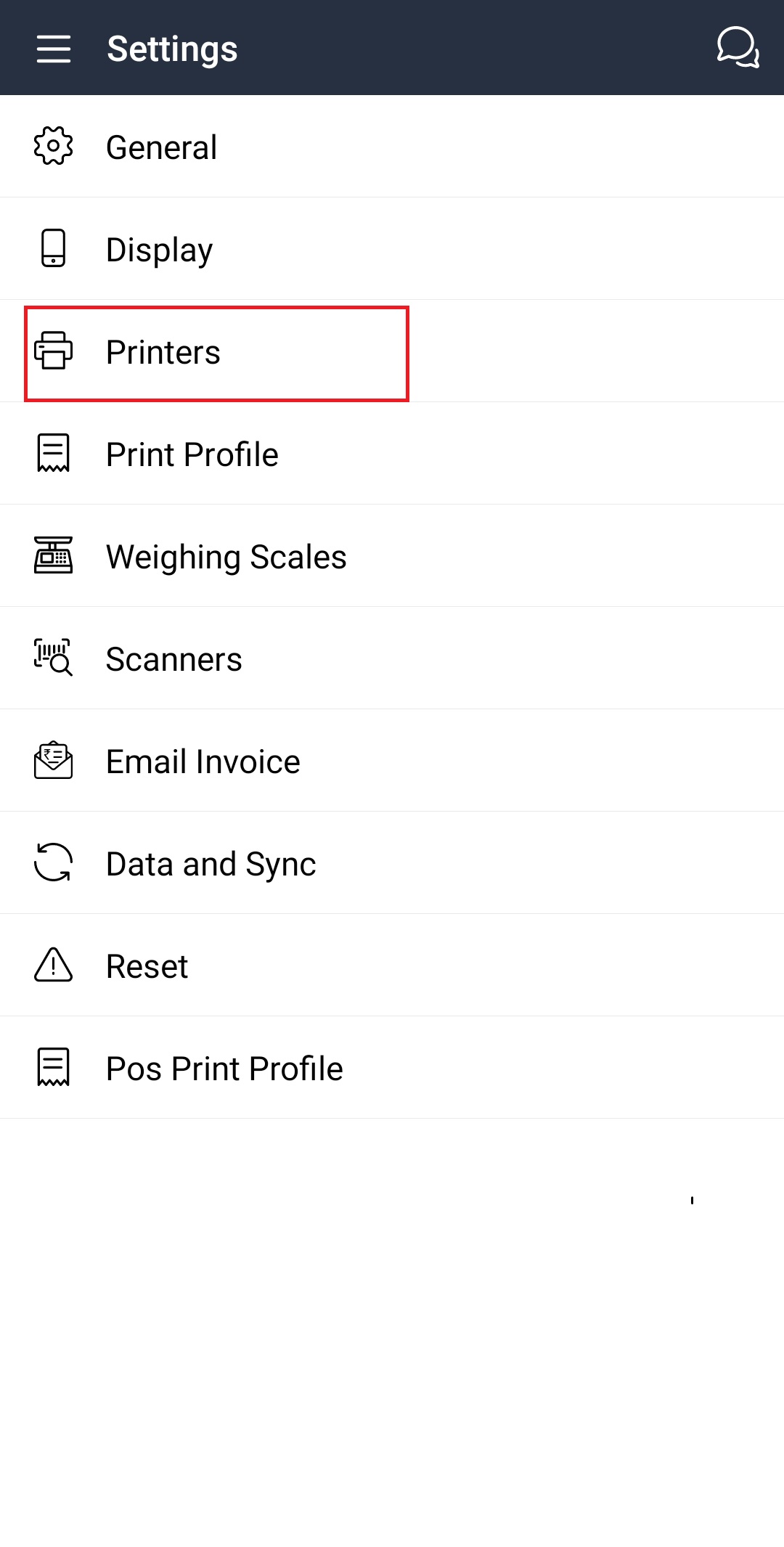Tap the Scanners barcode icon
This screenshot has height=1547, width=784.
coord(54,658)
